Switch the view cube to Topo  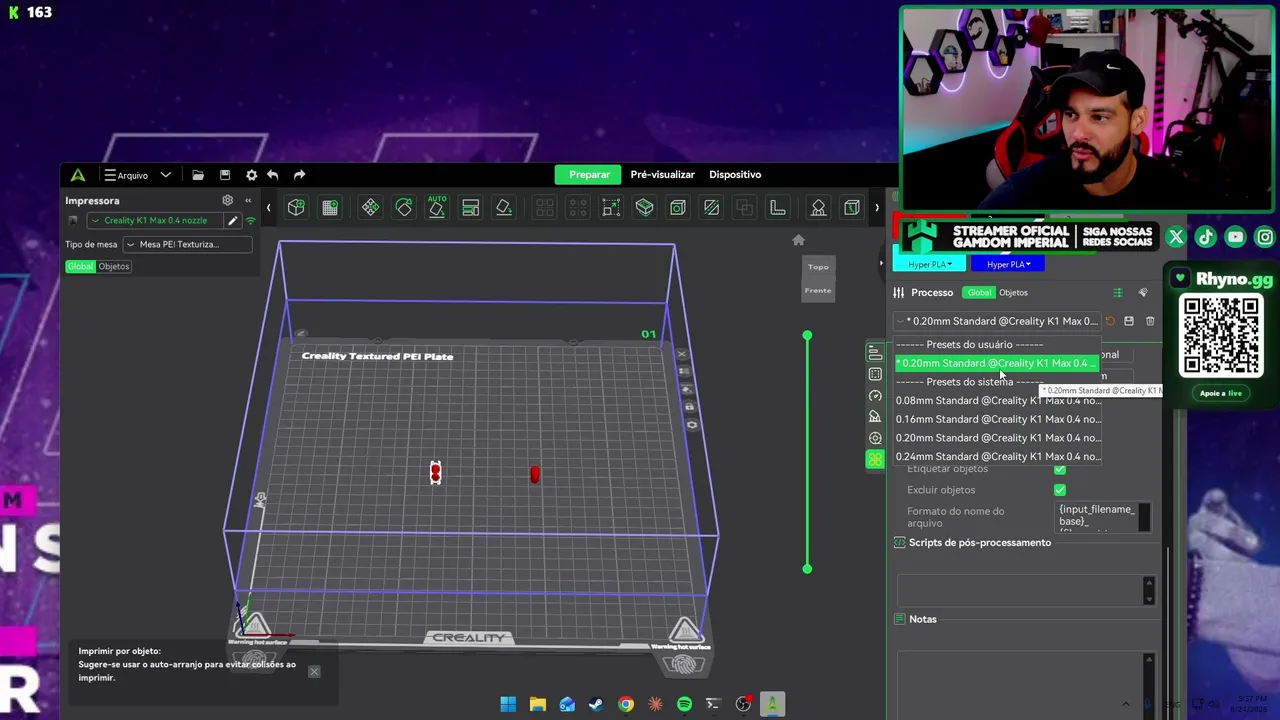click(x=818, y=267)
